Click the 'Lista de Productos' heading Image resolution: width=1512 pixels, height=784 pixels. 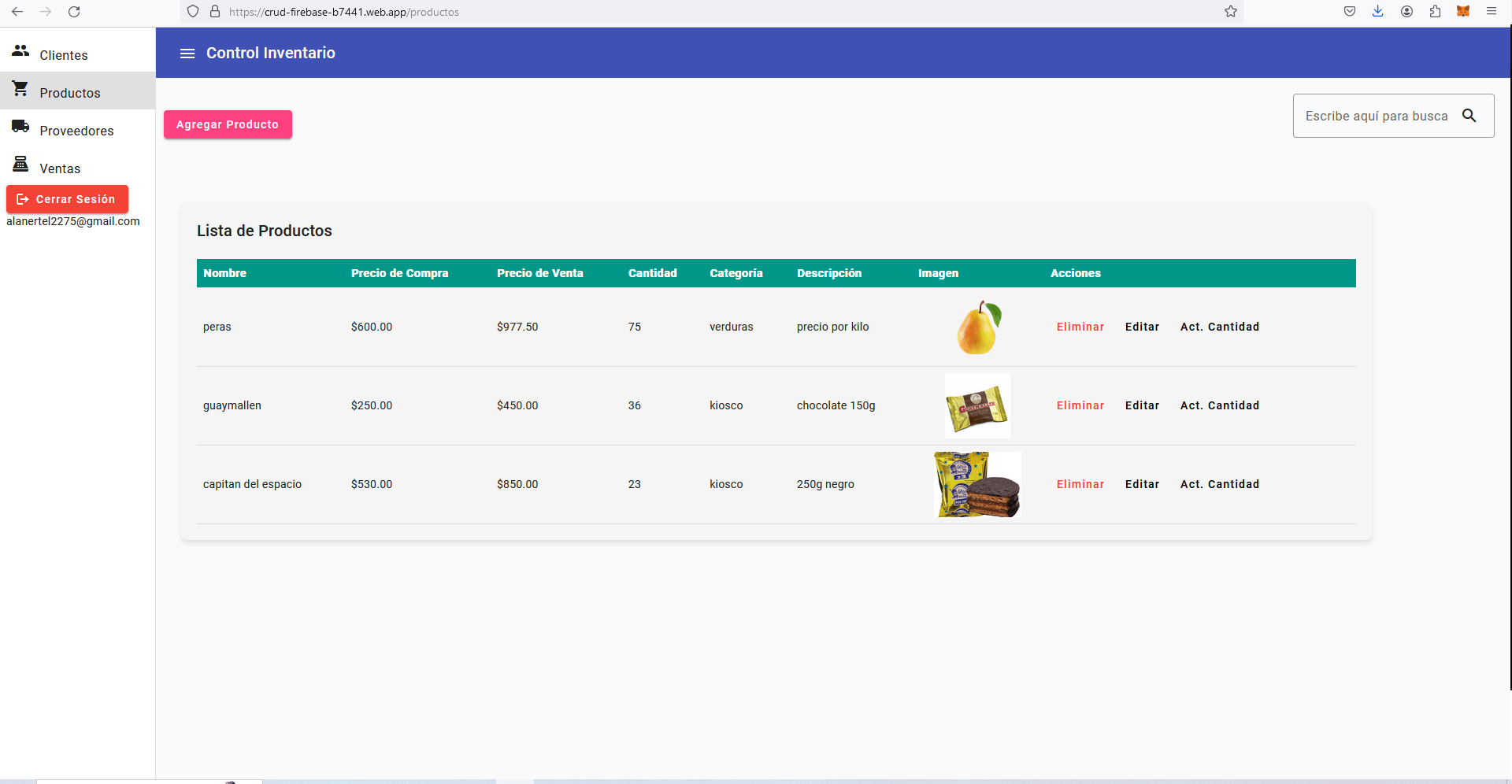265,231
